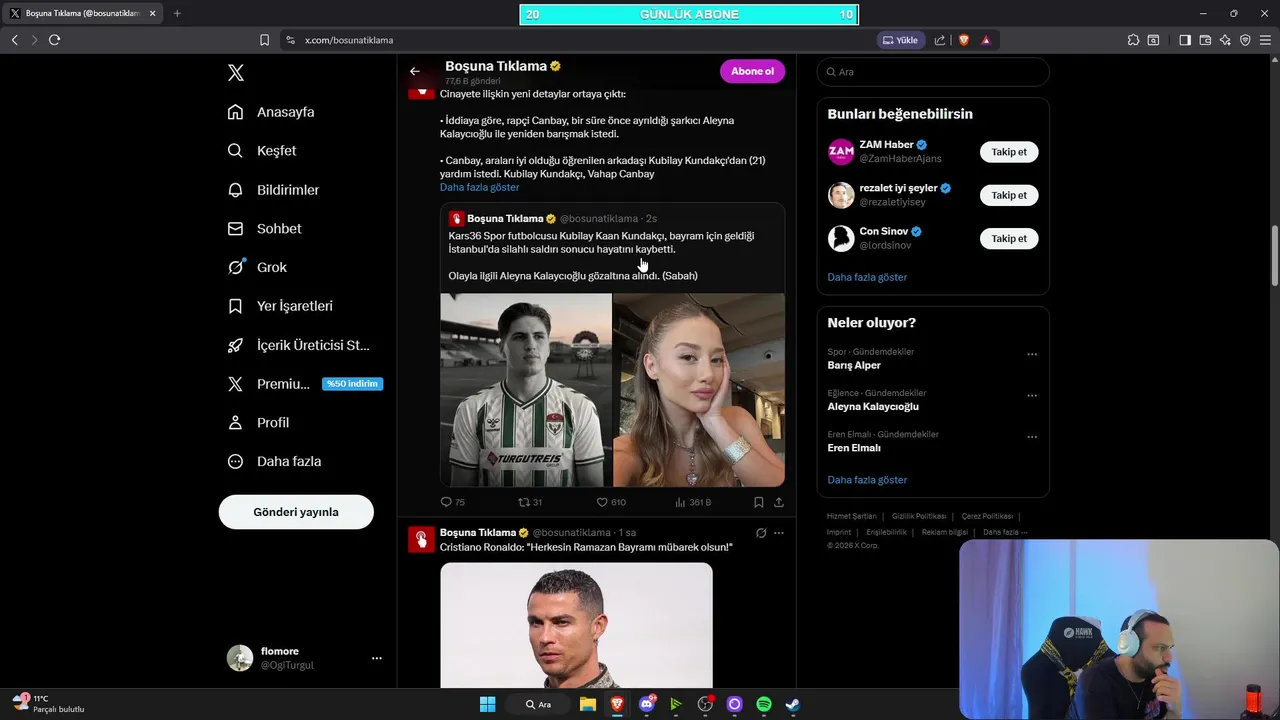
Task: Follow rezalet iyi şeyler with Takip et
Action: (x=1009, y=195)
